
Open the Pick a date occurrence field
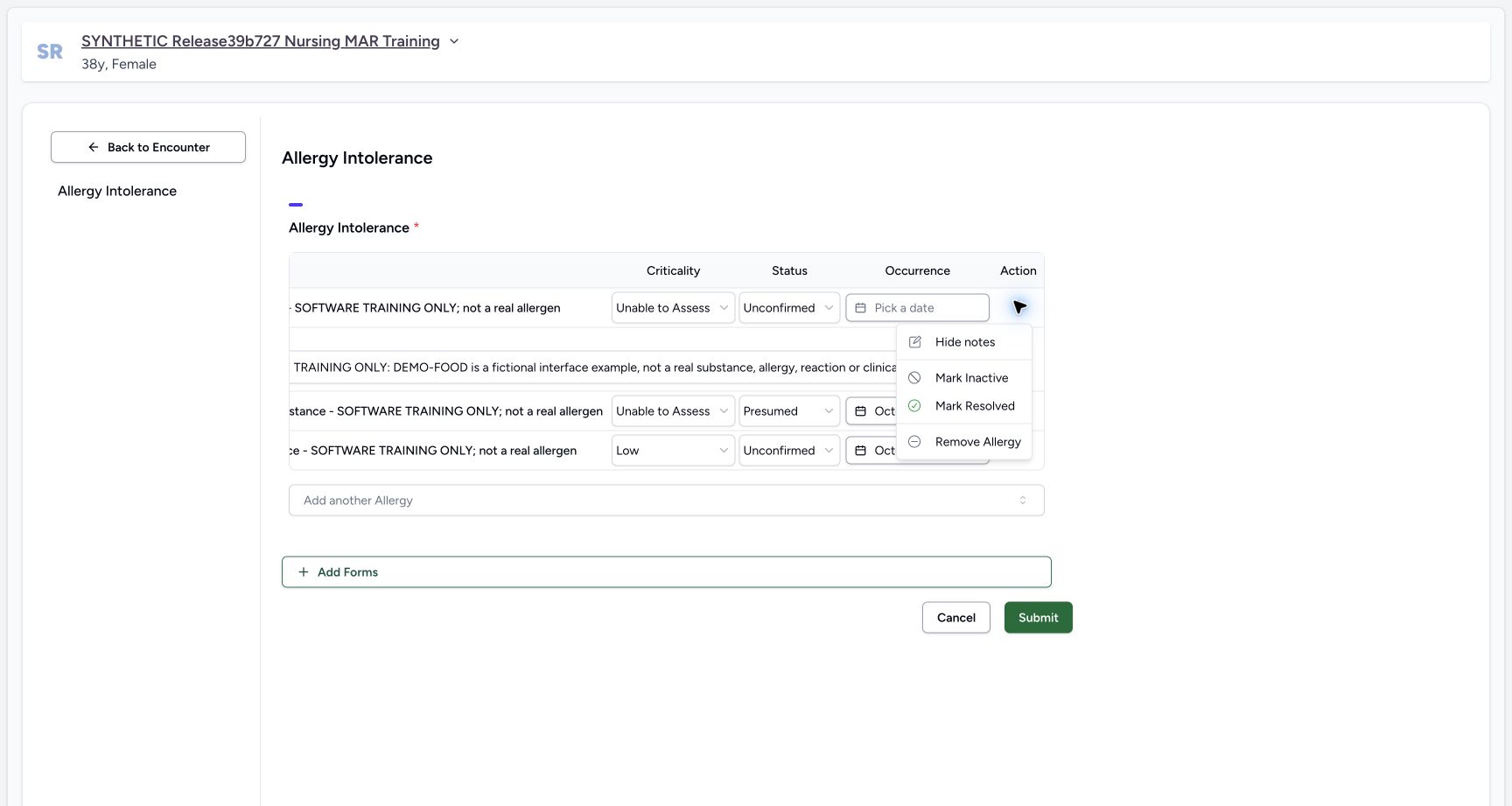tap(917, 308)
